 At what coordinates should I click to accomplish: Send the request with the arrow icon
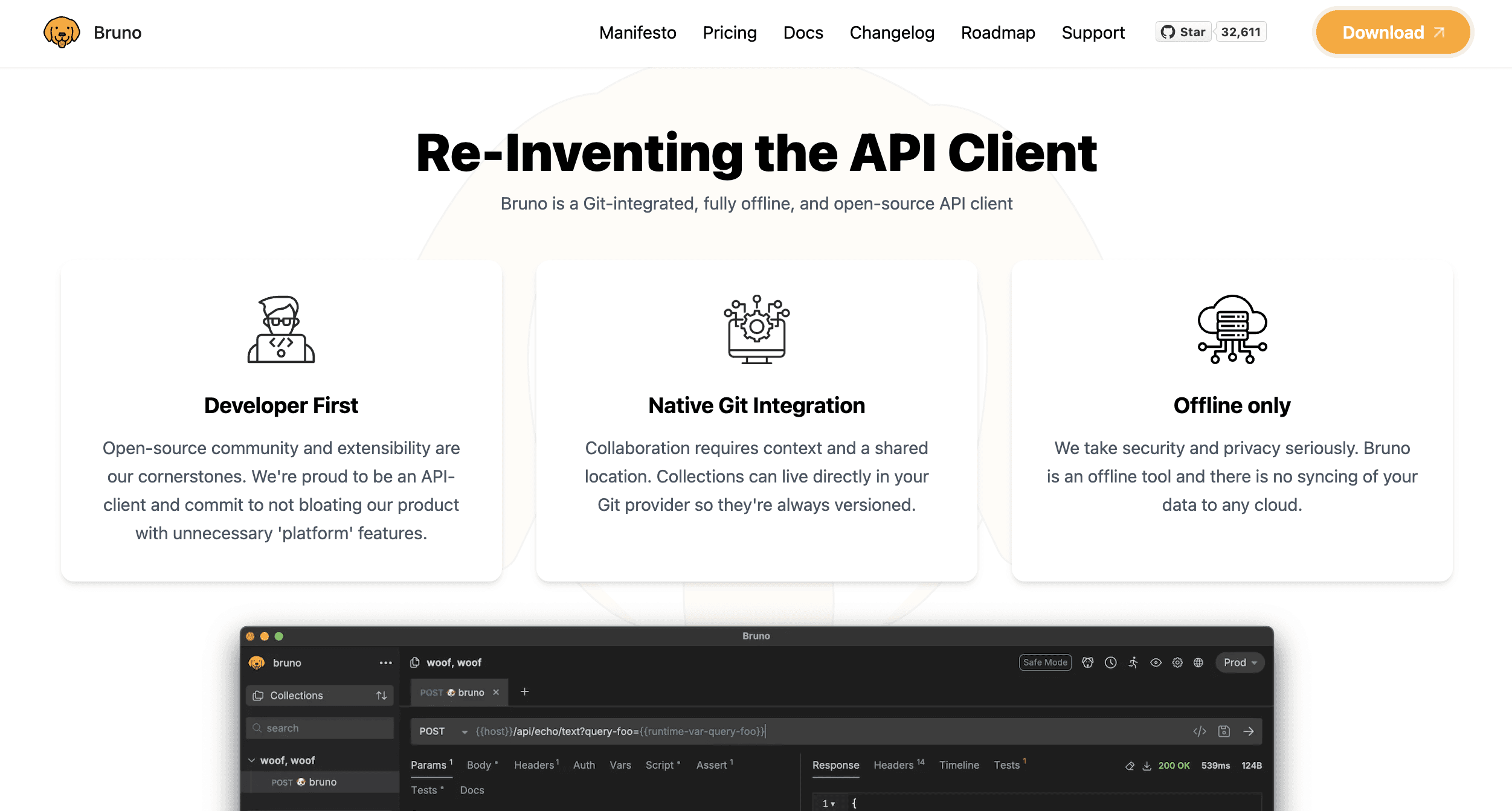(x=1249, y=731)
